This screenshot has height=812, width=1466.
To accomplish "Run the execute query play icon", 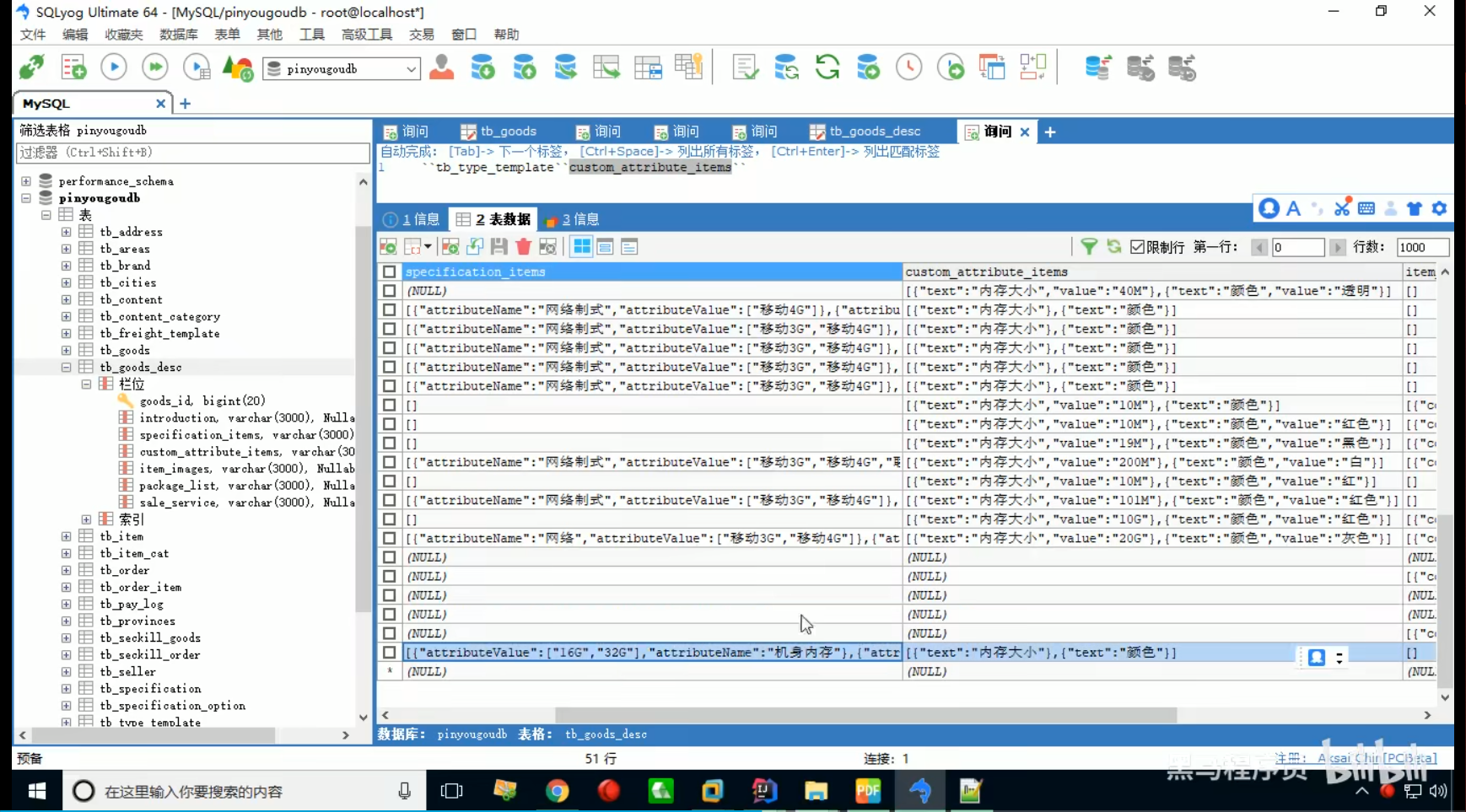I will pyautogui.click(x=114, y=67).
